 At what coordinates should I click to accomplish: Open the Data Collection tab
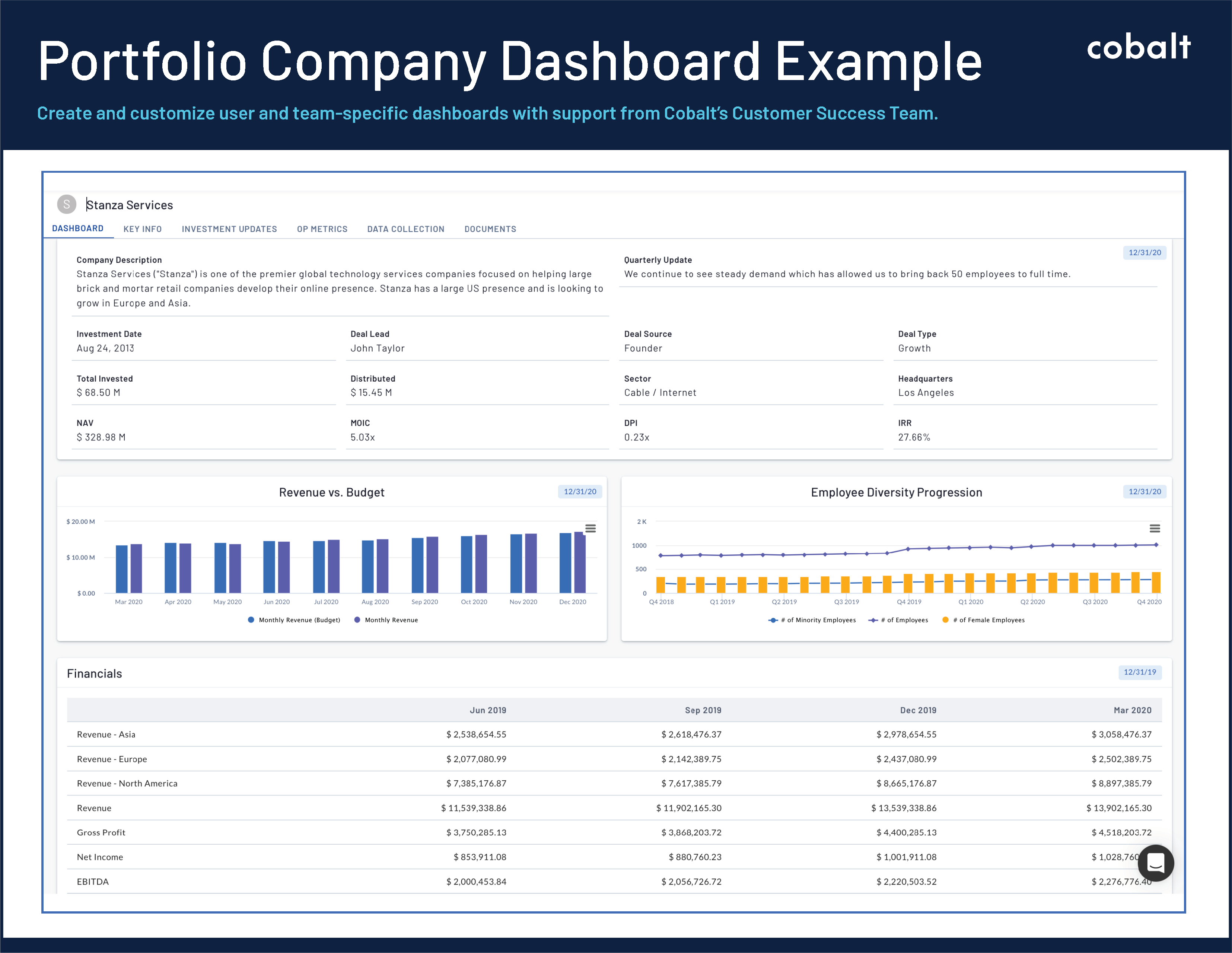[x=405, y=229]
